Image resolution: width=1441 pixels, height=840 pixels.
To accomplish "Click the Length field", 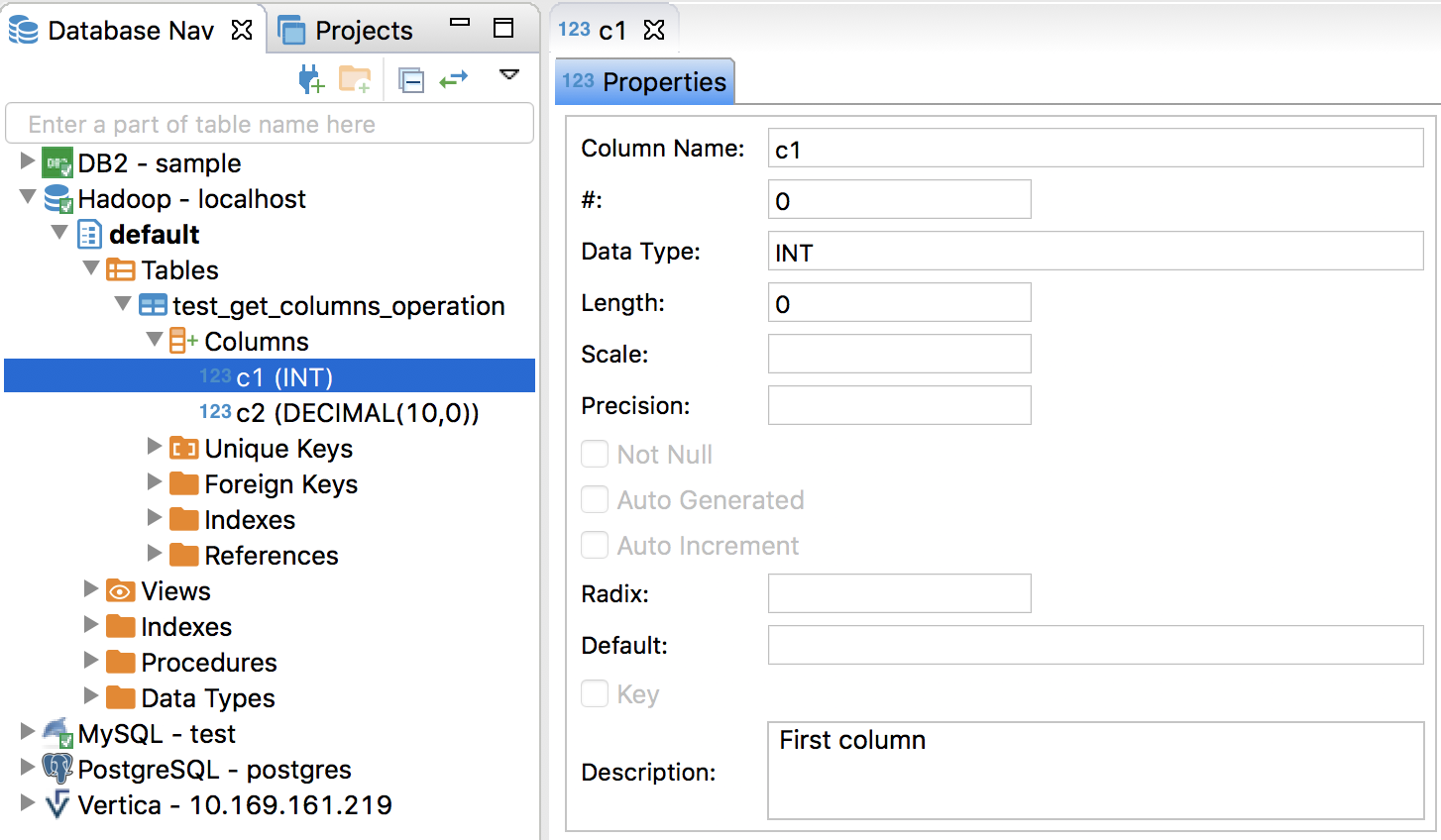I will [x=900, y=303].
